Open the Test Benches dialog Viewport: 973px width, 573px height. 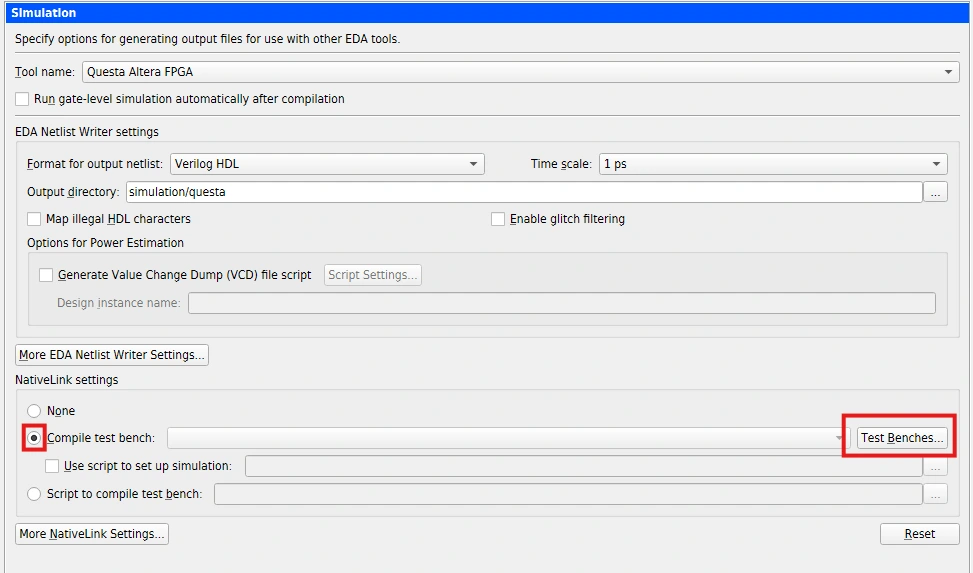coord(902,438)
